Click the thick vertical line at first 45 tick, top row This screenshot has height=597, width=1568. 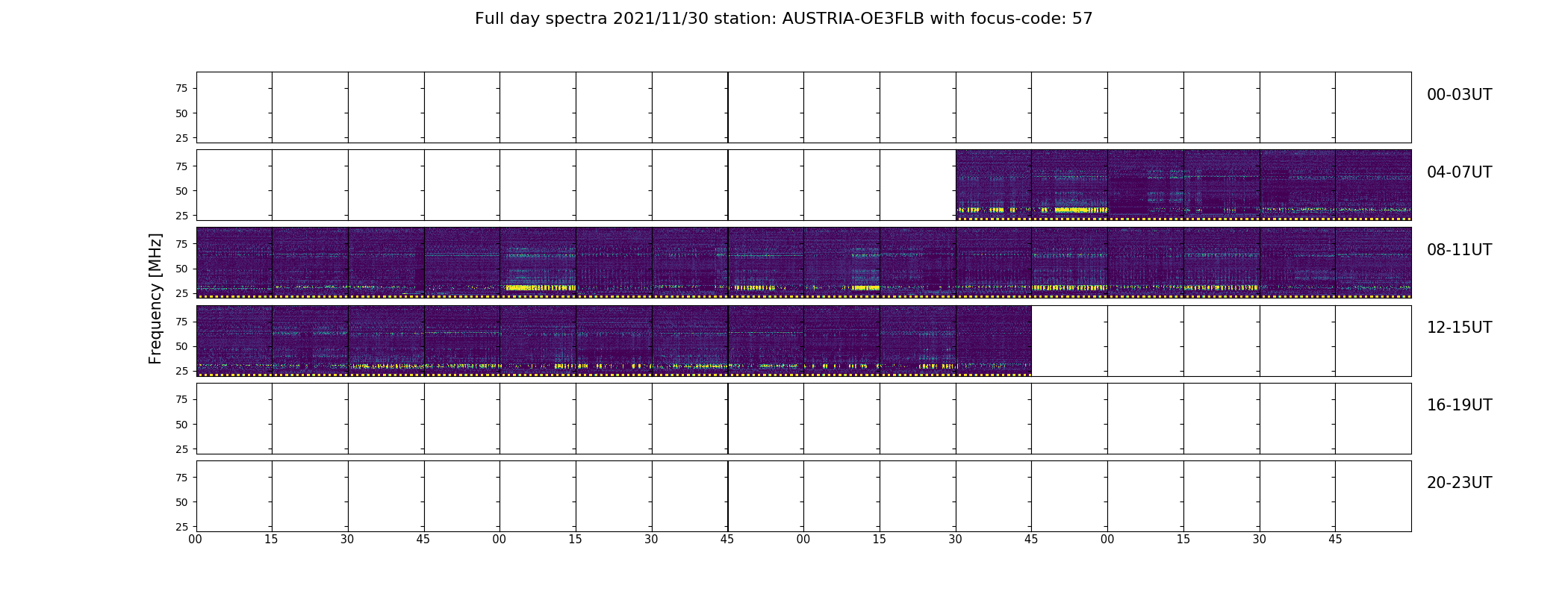[728, 107]
